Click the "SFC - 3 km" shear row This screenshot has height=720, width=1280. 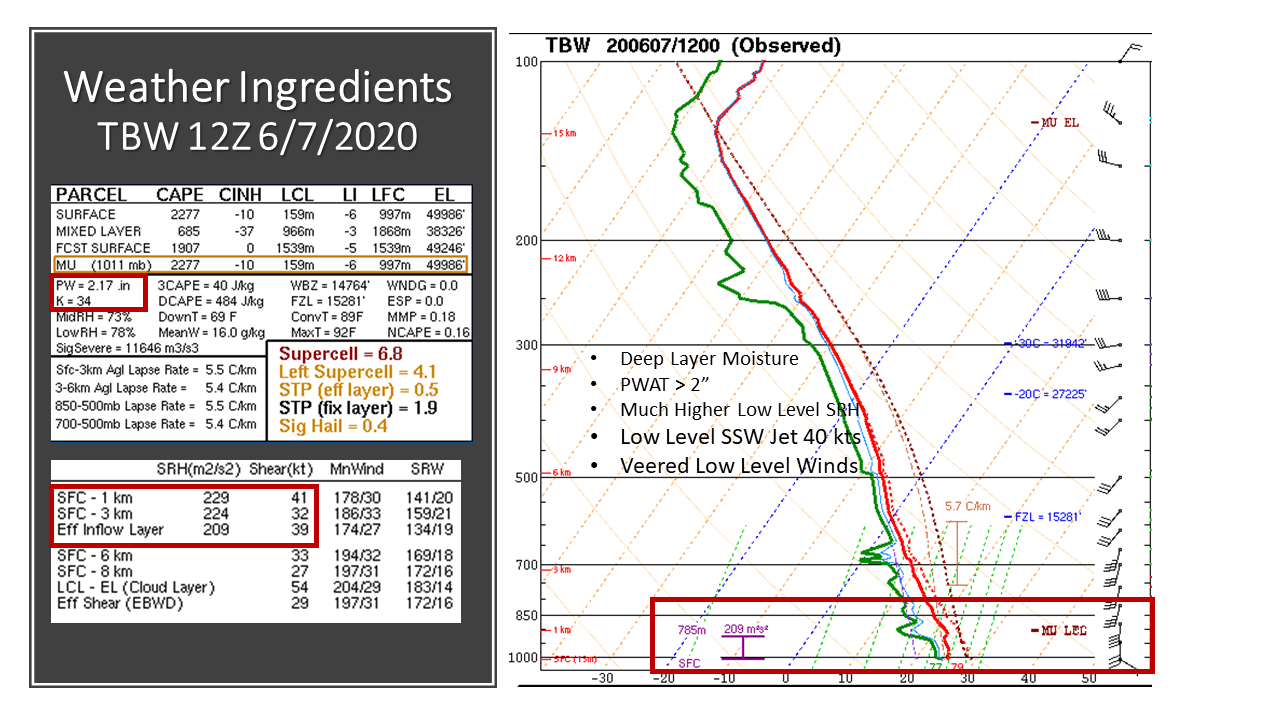[256, 514]
